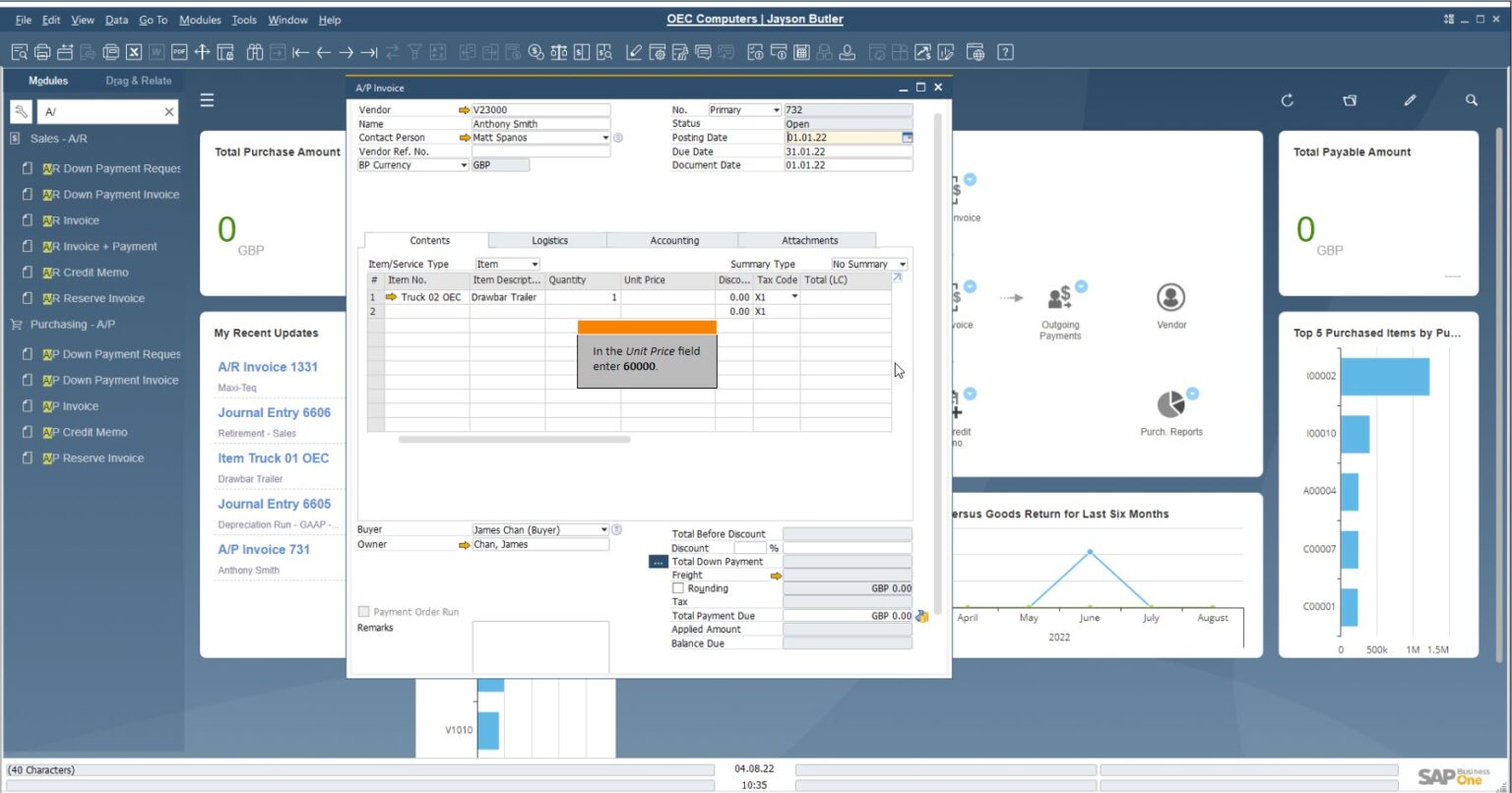Toggle the Payment Order Run checkbox
Image resolution: width=1512 pixels, height=793 pixels.
pyautogui.click(x=364, y=611)
